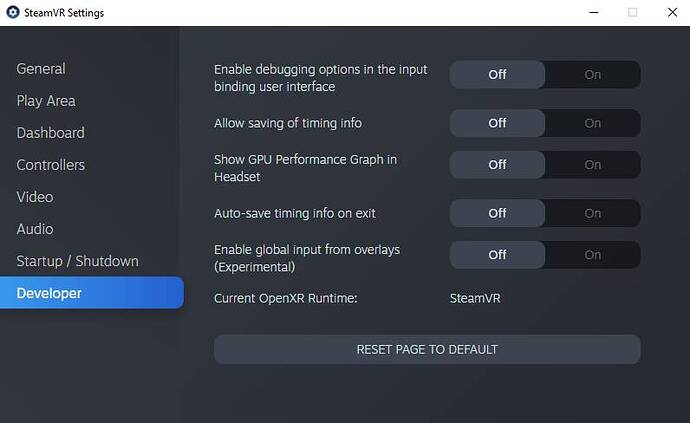
Task: Open the General settings tab
Action: [41, 69]
